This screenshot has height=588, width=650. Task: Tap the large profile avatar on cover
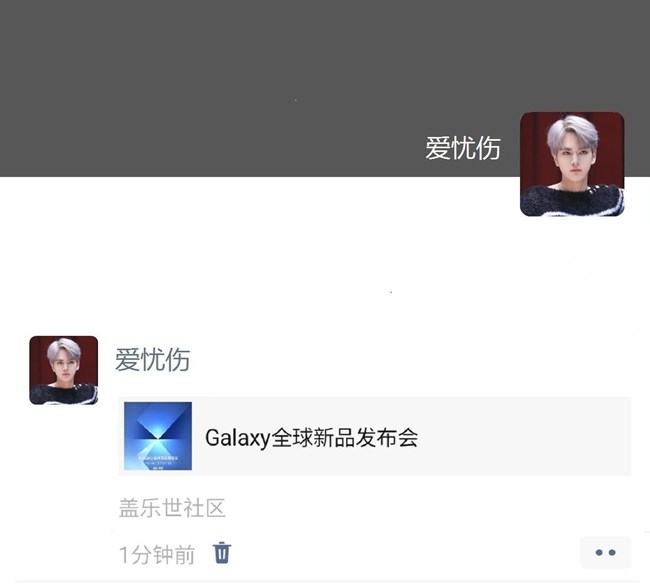(572, 164)
